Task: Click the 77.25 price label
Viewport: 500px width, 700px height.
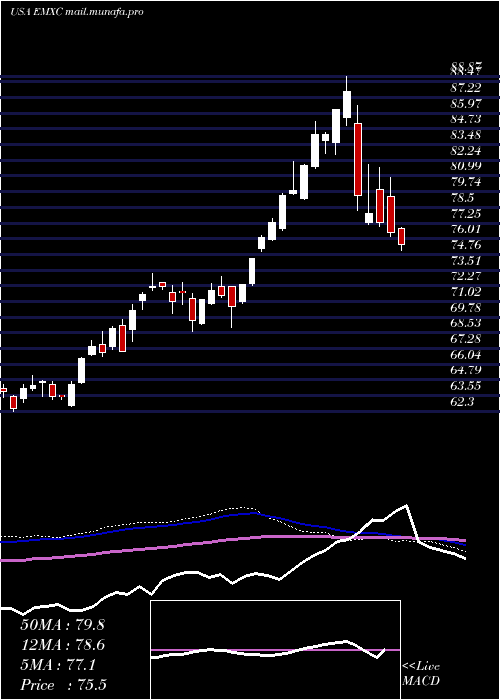Action: coord(468,213)
